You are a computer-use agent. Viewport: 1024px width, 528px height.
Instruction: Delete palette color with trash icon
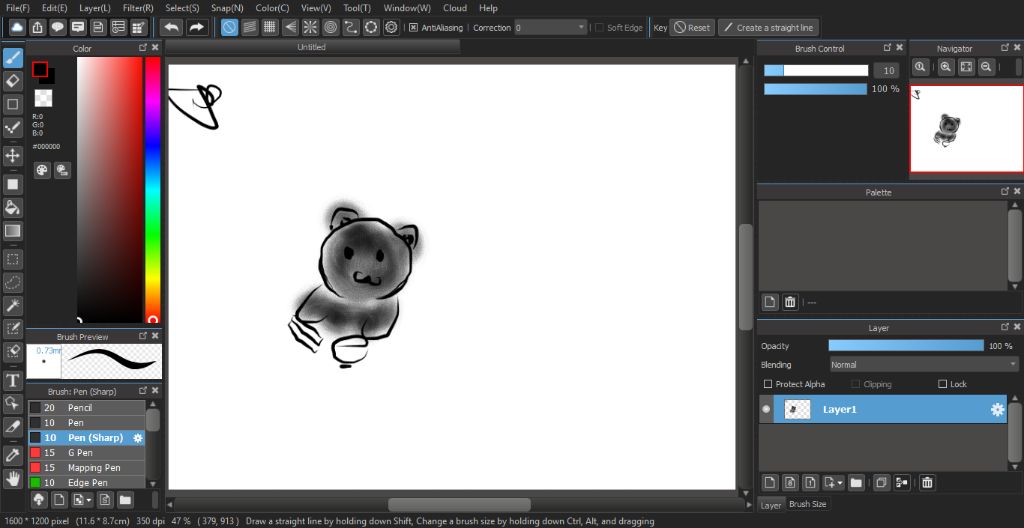[790, 302]
